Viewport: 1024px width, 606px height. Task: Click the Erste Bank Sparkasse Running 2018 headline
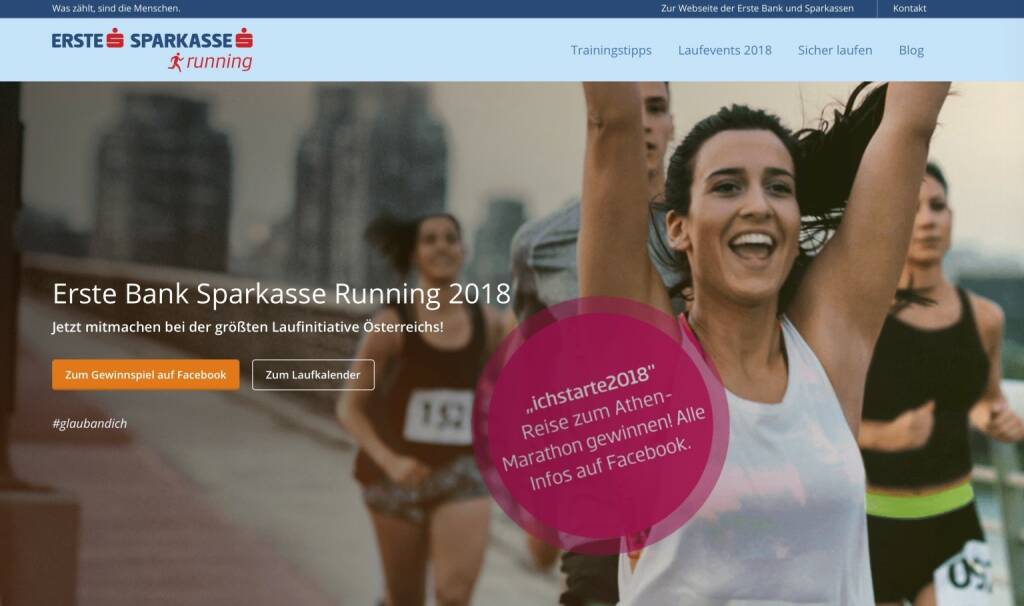[281, 294]
